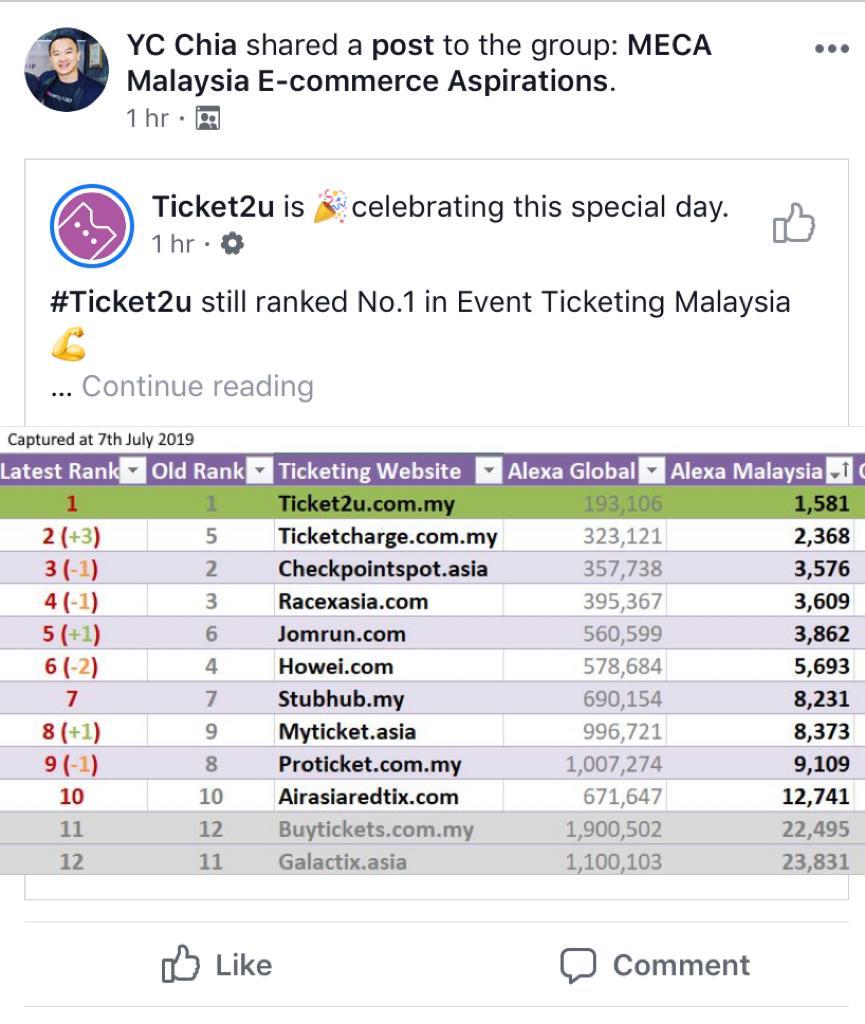
Task: Tap the Like thumbs-up icon
Action: (181, 964)
